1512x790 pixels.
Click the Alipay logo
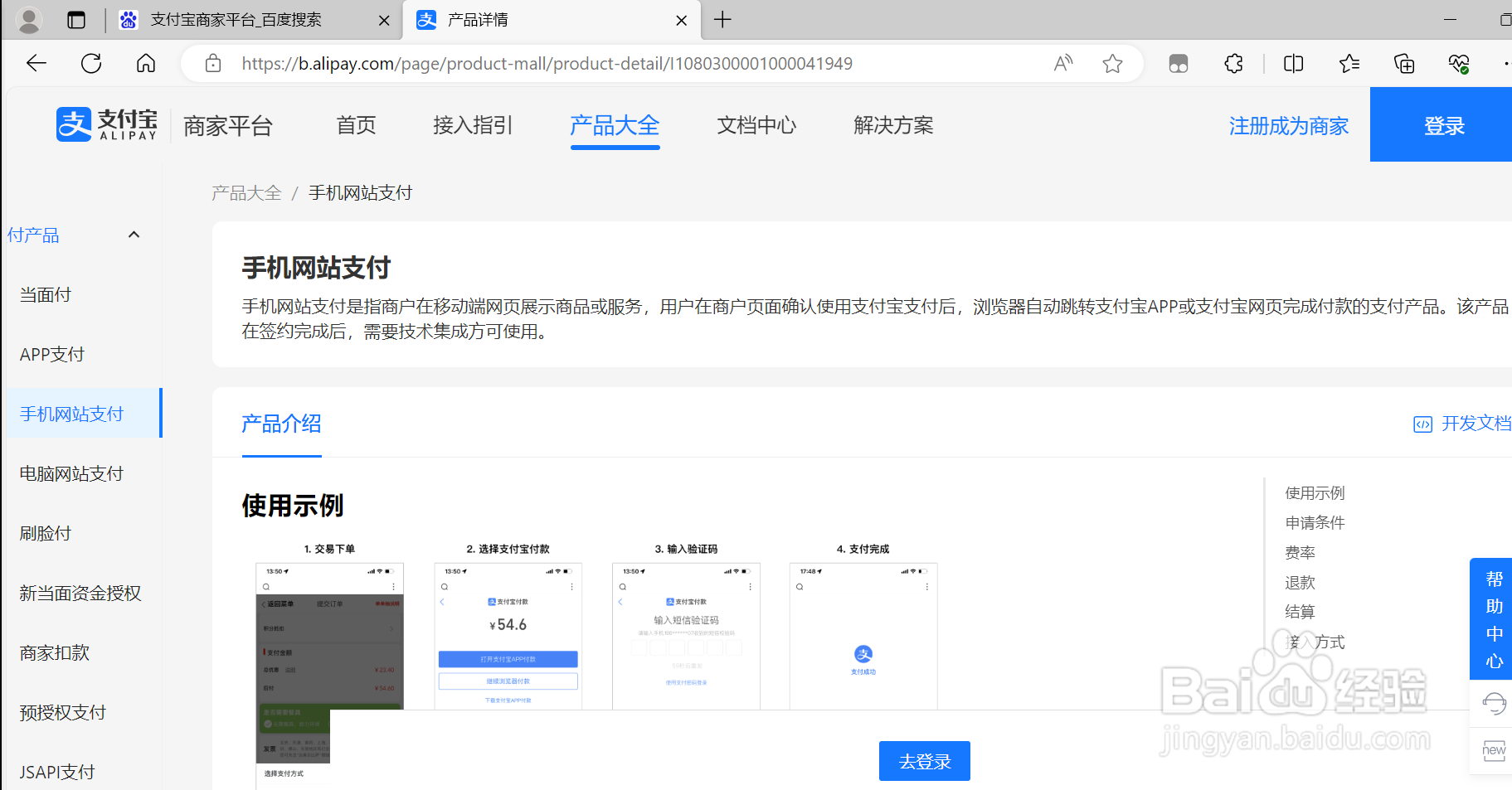click(107, 125)
